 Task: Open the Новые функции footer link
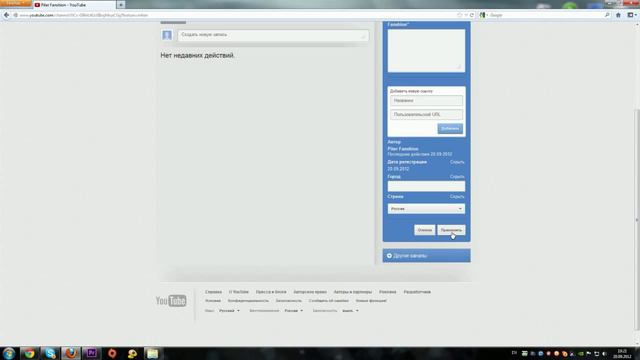click(x=371, y=300)
